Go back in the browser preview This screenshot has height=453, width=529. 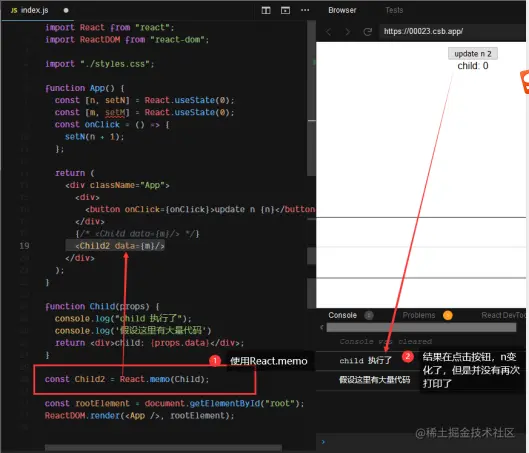coord(328,32)
